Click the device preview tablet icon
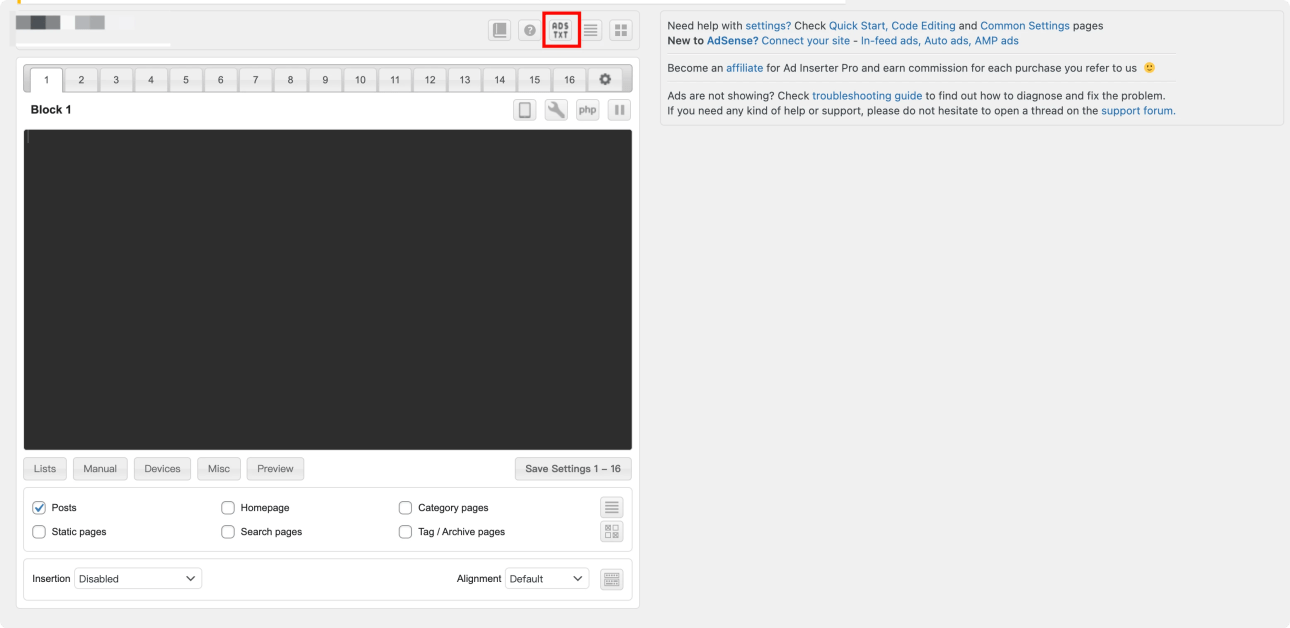Viewport: 1290px width, 628px height. 525,110
